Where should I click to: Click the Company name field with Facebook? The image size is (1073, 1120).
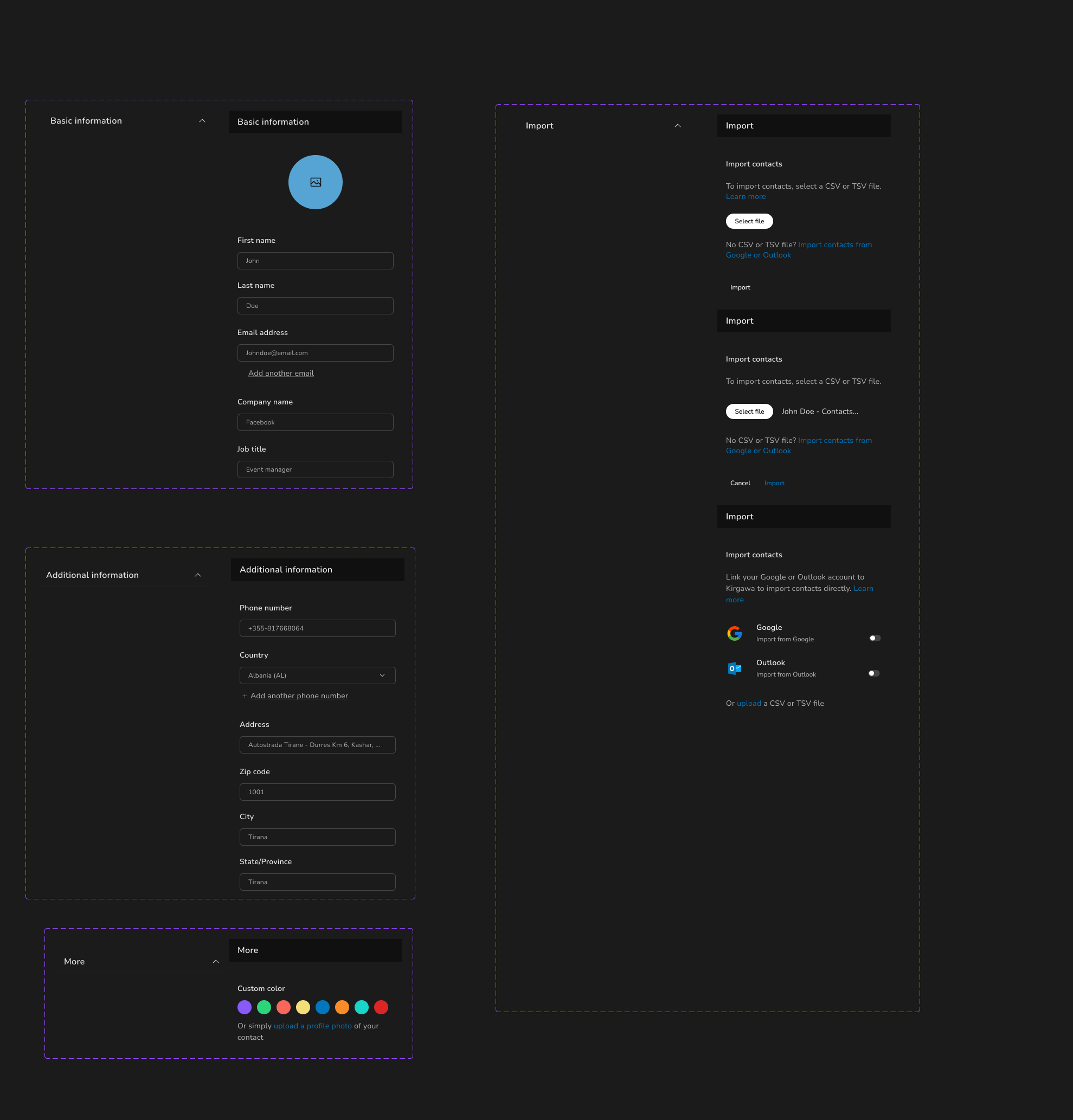[316, 422]
